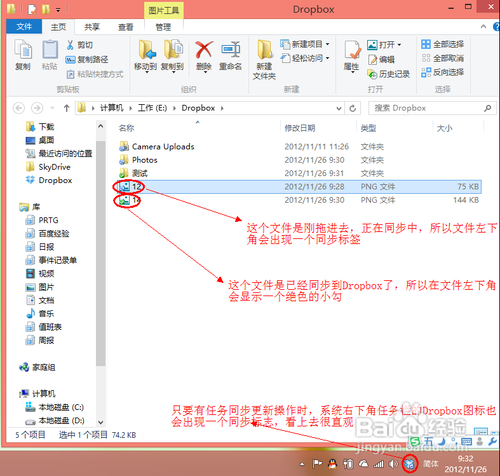Select 本地磁盘 (C:) drive

[55, 407]
